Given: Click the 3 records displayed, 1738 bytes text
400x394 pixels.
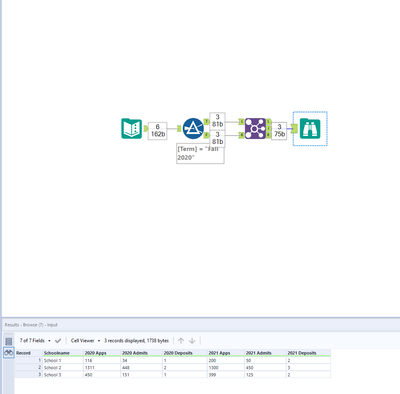Looking at the screenshot, I should (136, 341).
